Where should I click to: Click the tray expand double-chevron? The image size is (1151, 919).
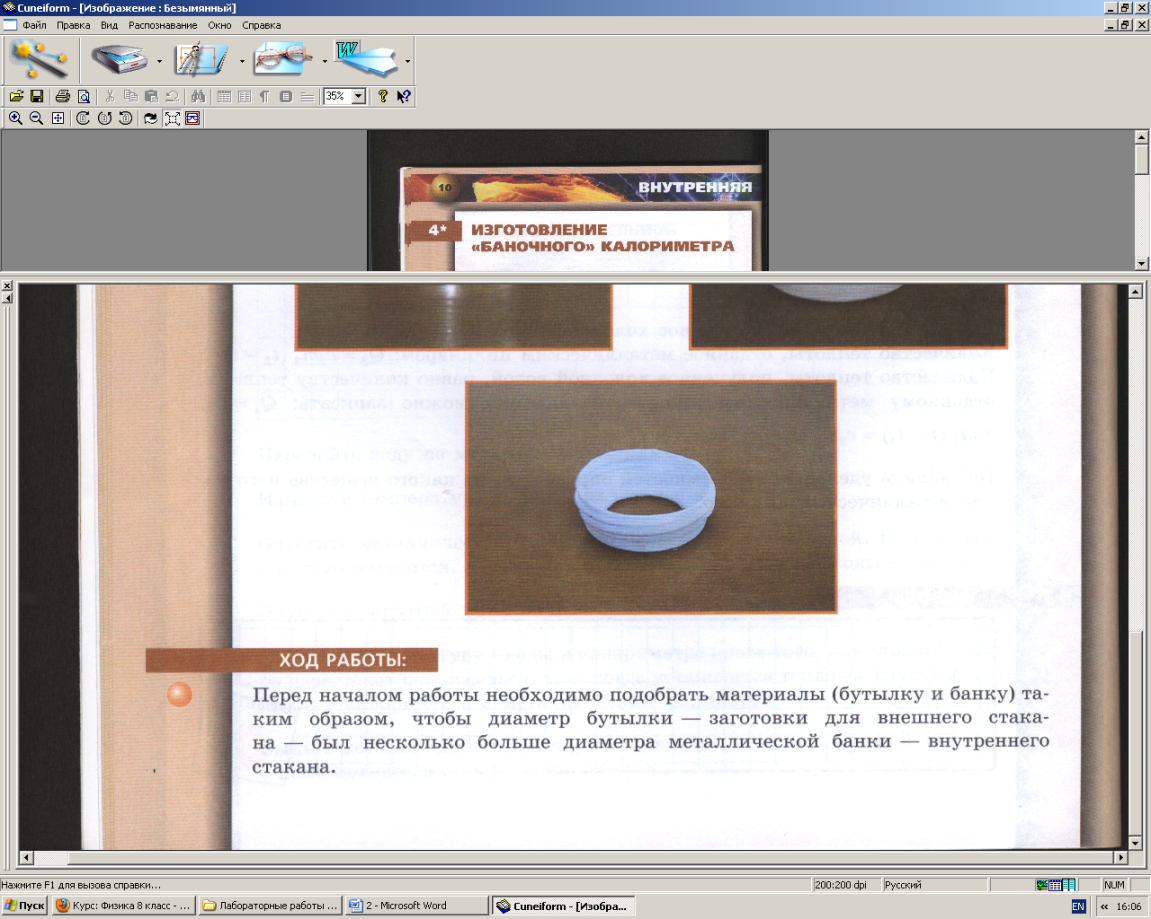tap(1103, 907)
